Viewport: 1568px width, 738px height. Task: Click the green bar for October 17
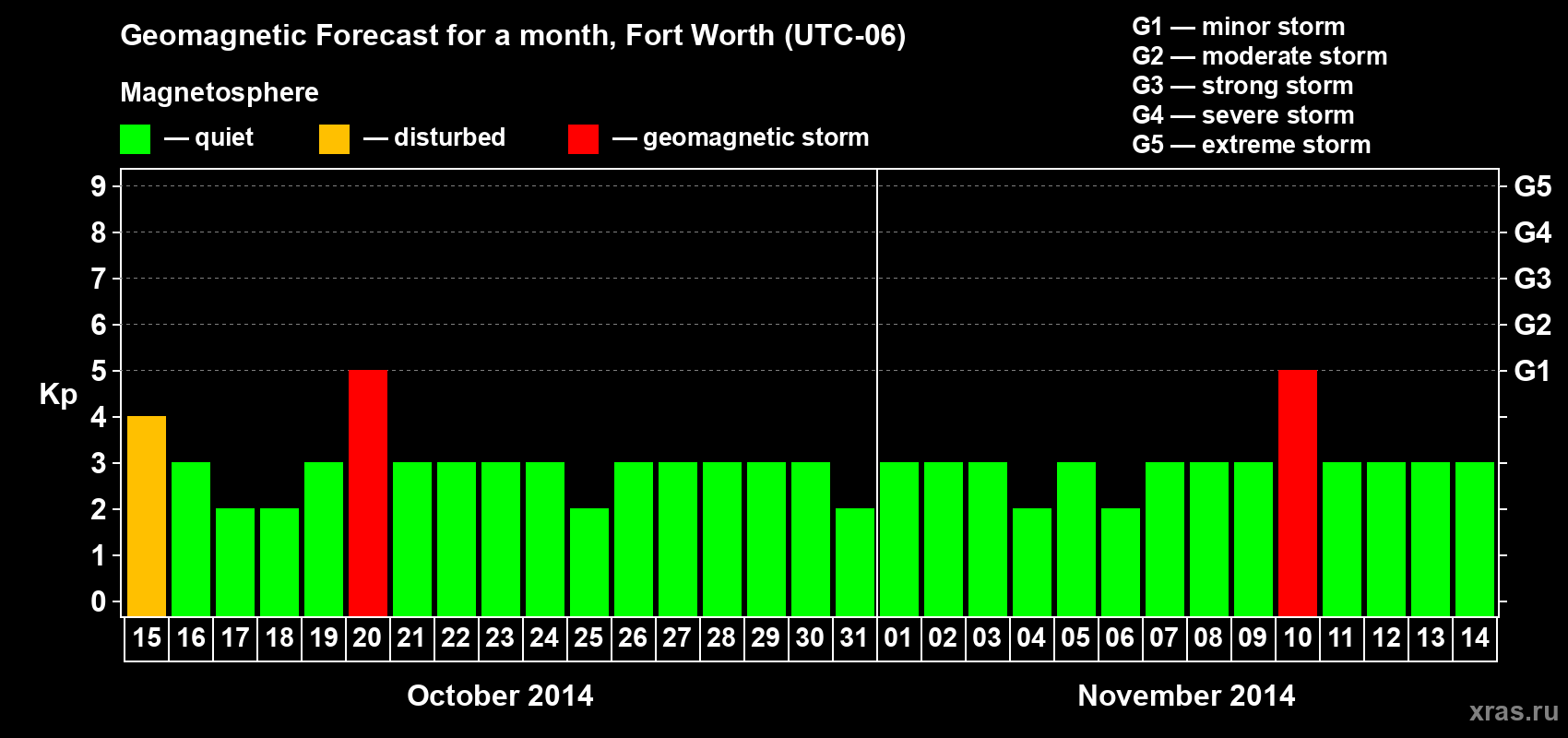click(235, 562)
